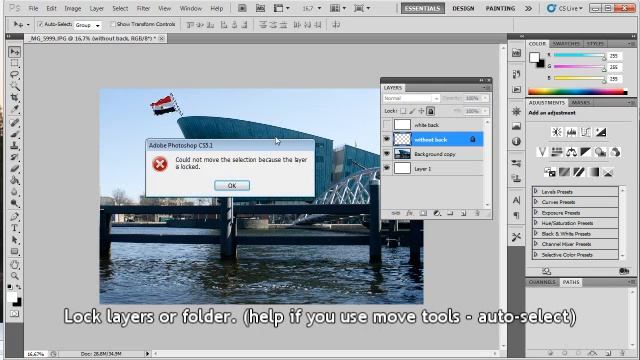Select the Move tool
Image resolution: width=640 pixels, height=360 pixels.
[x=15, y=52]
